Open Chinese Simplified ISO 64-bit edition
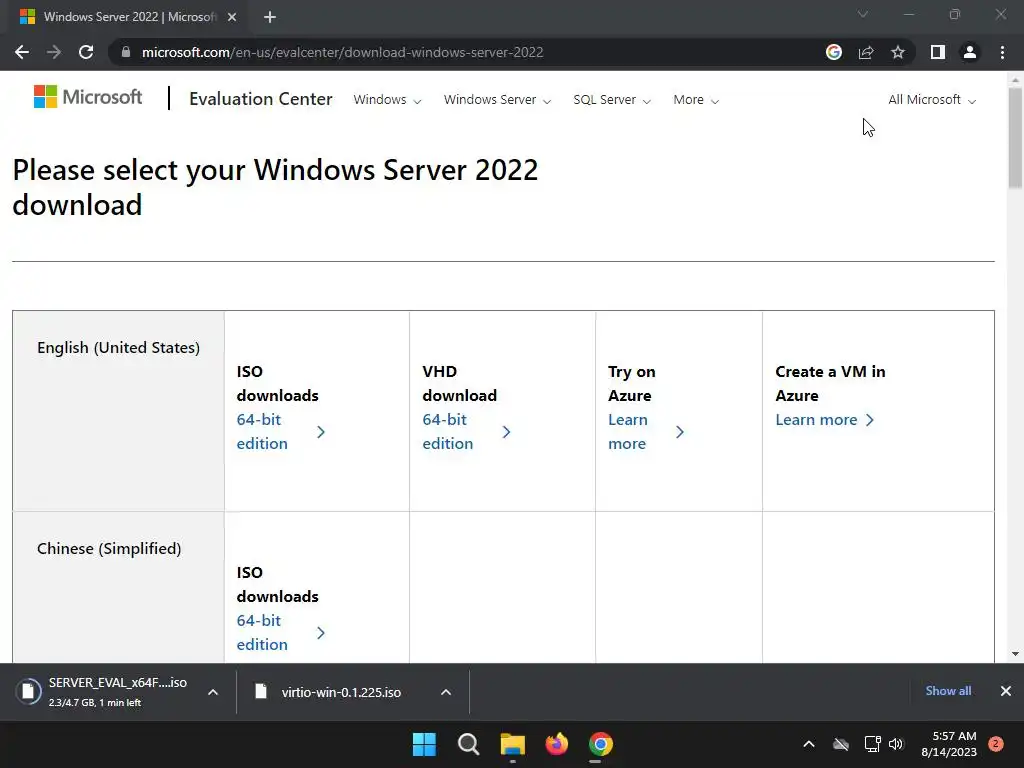The width and height of the screenshot is (1024, 768). [281, 632]
